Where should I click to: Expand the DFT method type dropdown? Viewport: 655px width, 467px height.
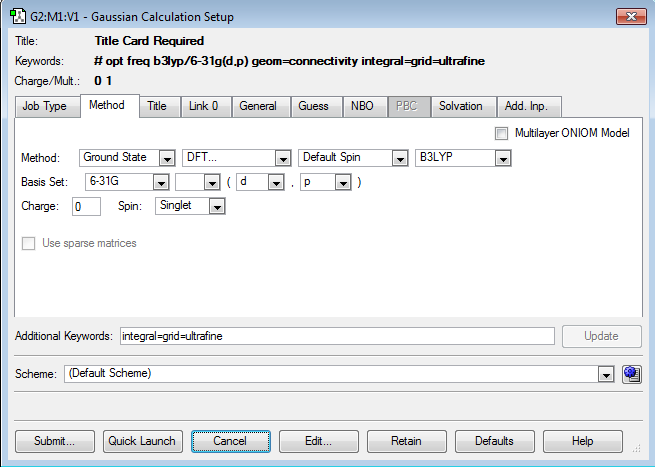pyautogui.click(x=236, y=158)
